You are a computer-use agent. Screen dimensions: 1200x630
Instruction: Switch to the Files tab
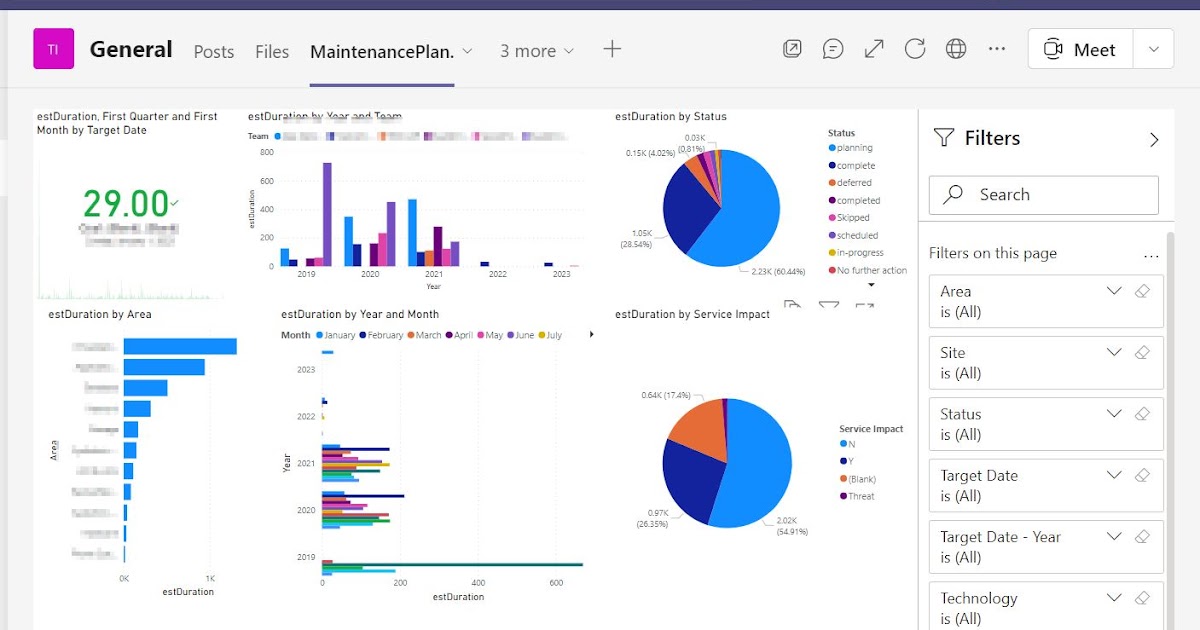(x=271, y=51)
